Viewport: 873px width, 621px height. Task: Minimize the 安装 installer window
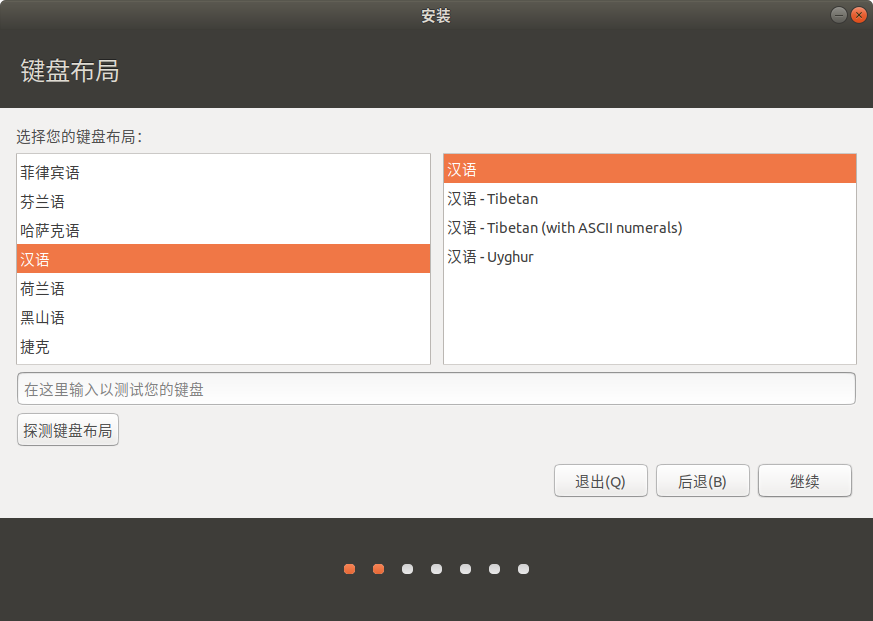838,15
